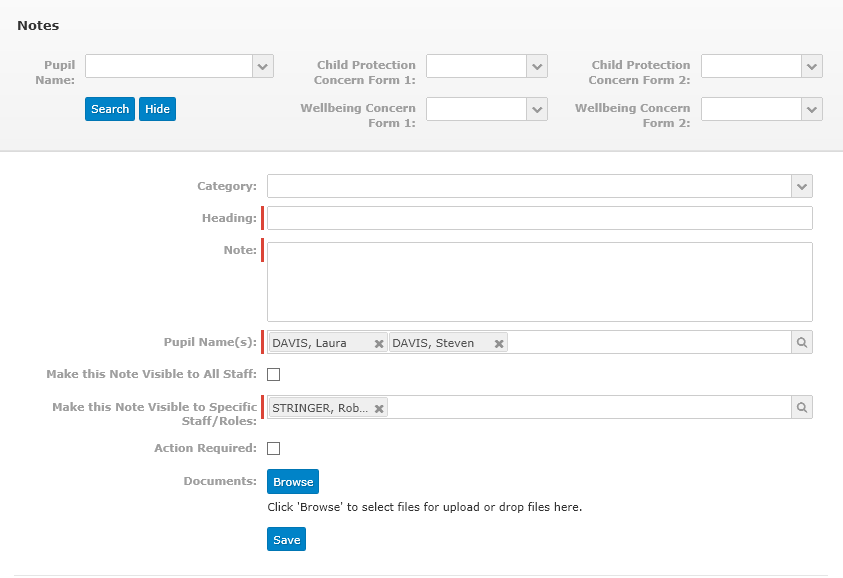This screenshot has width=843, height=578.
Task: Remove DAVIS, Laura from pupil names
Action: (379, 344)
